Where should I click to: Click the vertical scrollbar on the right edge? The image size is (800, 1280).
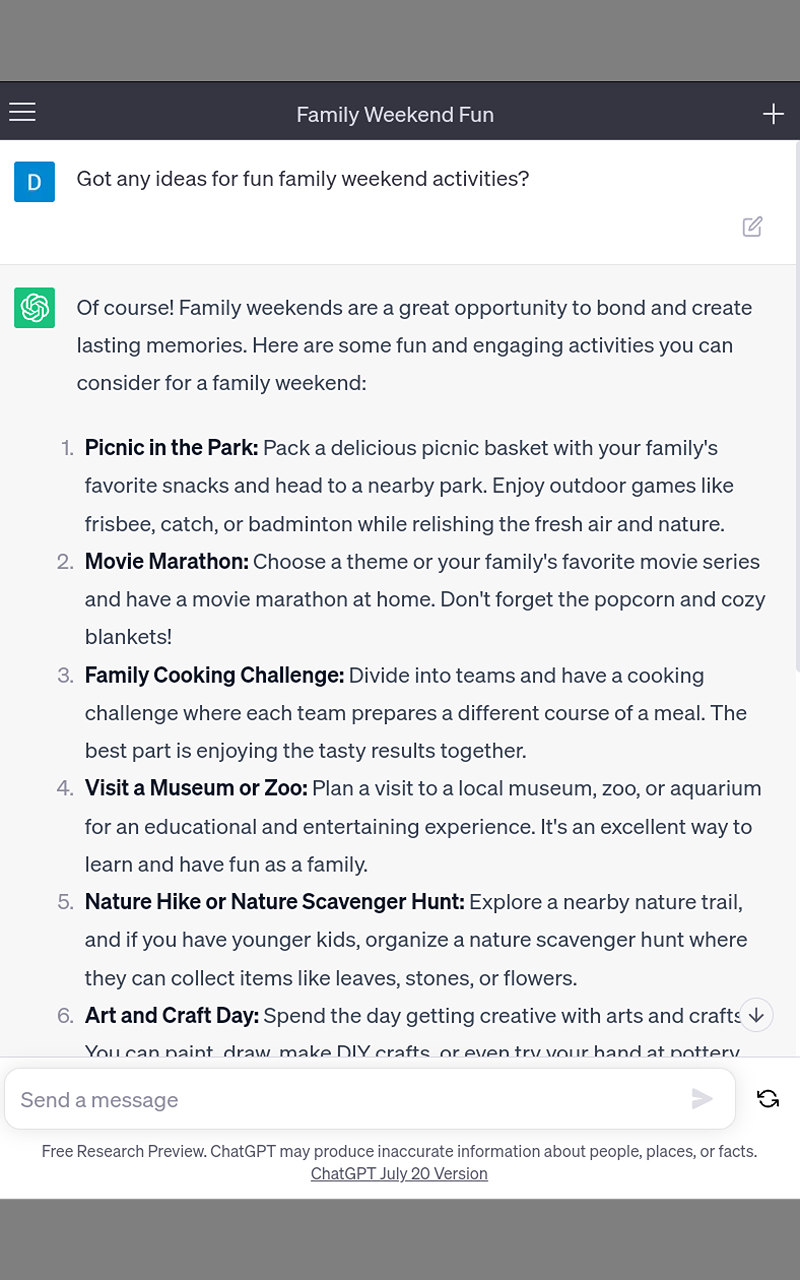coord(796,400)
